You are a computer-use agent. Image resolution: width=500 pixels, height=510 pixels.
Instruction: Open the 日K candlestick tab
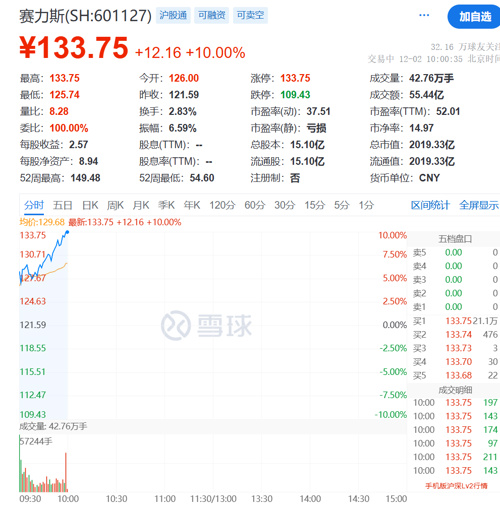click(x=90, y=205)
